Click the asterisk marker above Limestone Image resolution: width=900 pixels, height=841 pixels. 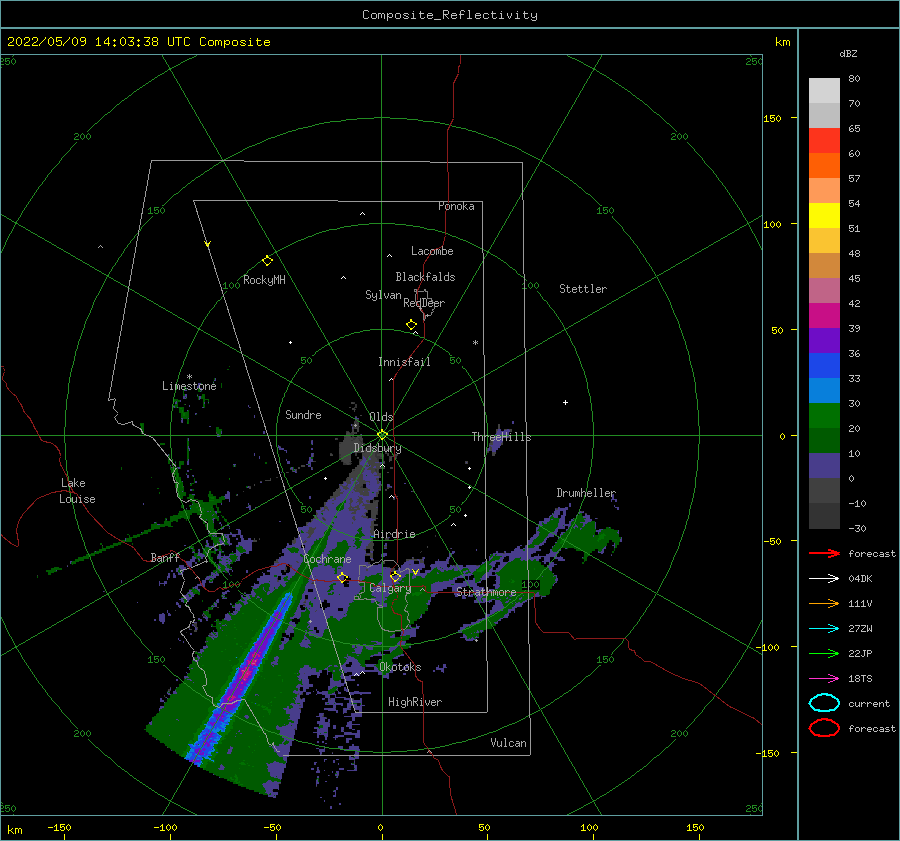coord(189,377)
